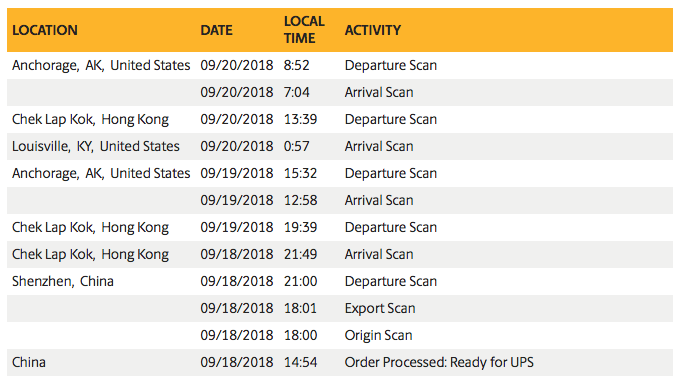Viewport: 683px width, 389px height.
Task: Click the 21:49 local time cell
Action: coord(301,254)
